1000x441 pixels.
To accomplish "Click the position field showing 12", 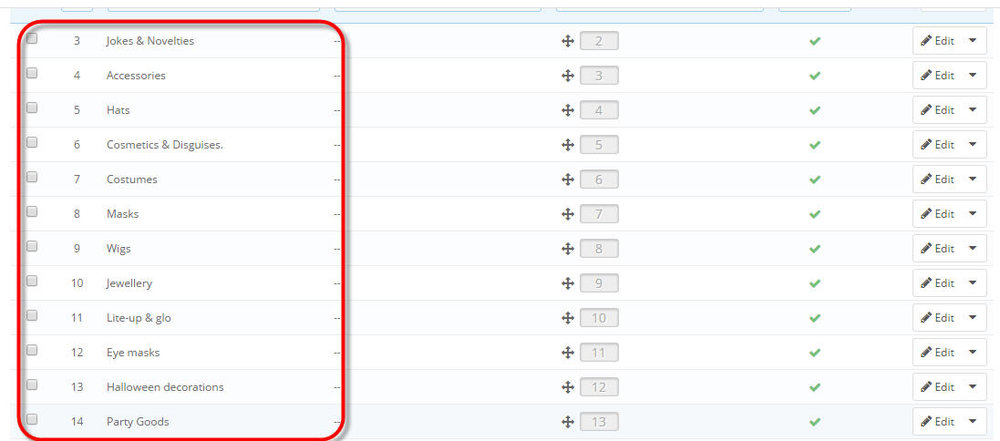I will tap(599, 387).
